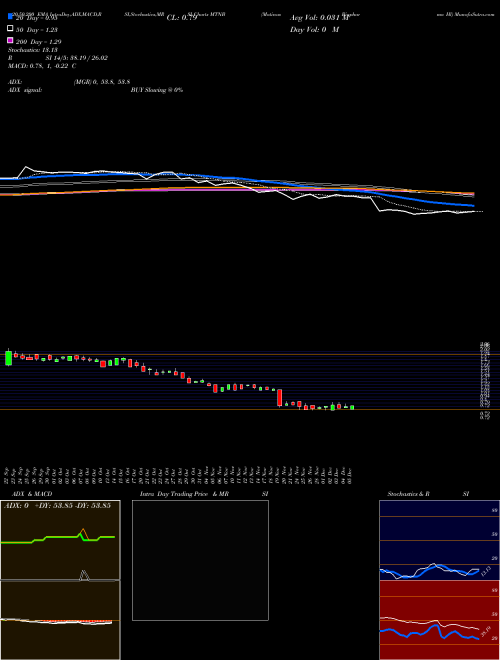Click the white 50 Day legend swatch
500x660 pixels.
(x=10, y=29)
